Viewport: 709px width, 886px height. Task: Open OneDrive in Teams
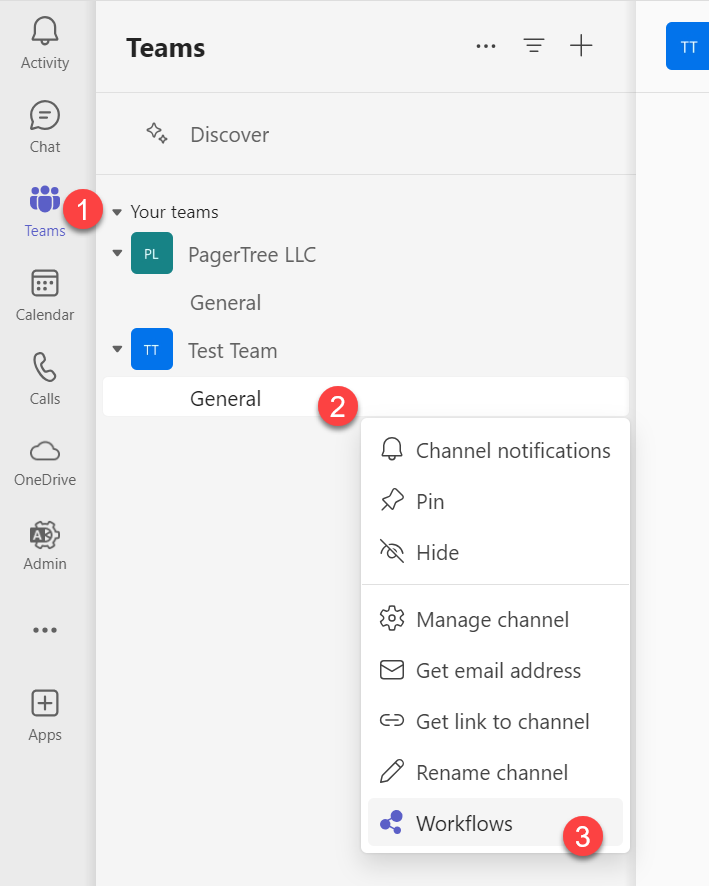tap(44, 460)
